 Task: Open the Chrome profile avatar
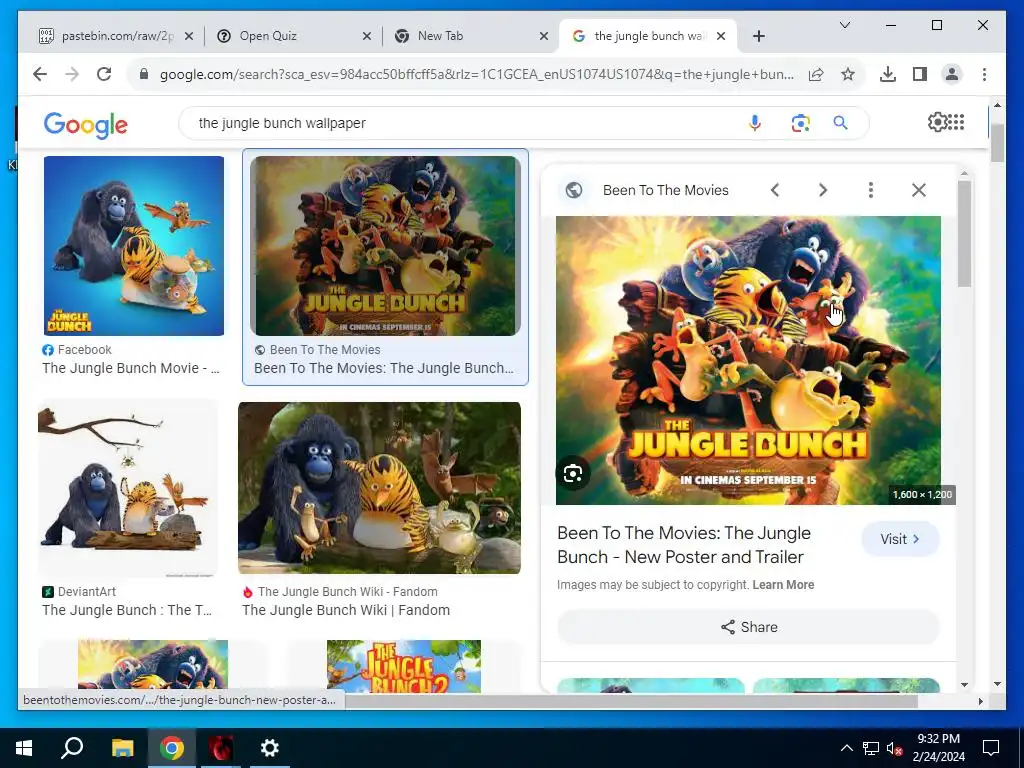[x=952, y=74]
